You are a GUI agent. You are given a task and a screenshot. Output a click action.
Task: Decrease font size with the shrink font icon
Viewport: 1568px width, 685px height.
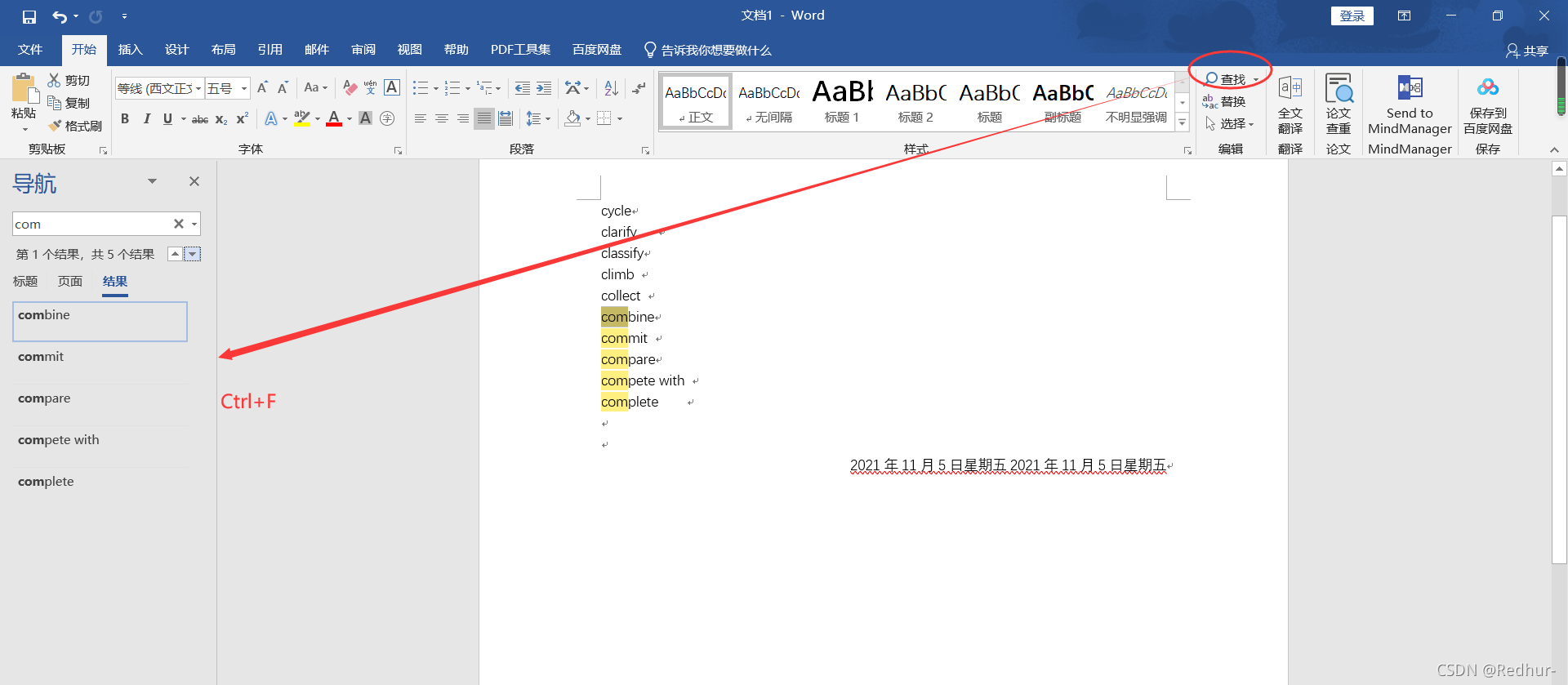283,87
